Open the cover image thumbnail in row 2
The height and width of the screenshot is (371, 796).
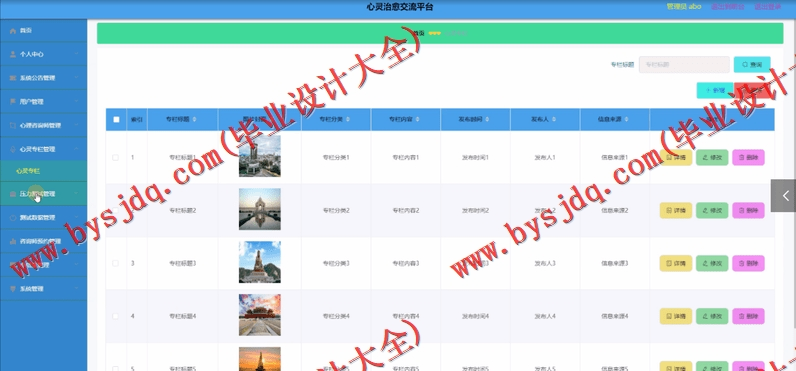pyautogui.click(x=260, y=209)
